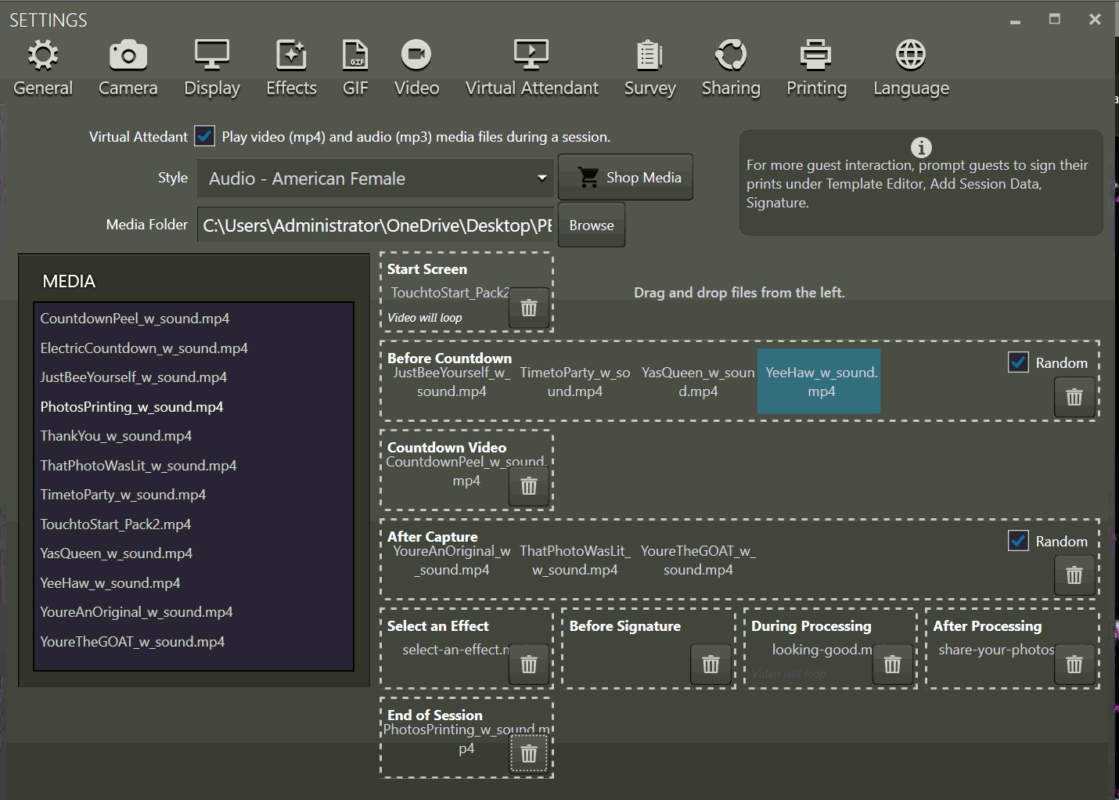Screen dimensions: 1119x800
Task: Click the Browse button
Action: (x=592, y=225)
